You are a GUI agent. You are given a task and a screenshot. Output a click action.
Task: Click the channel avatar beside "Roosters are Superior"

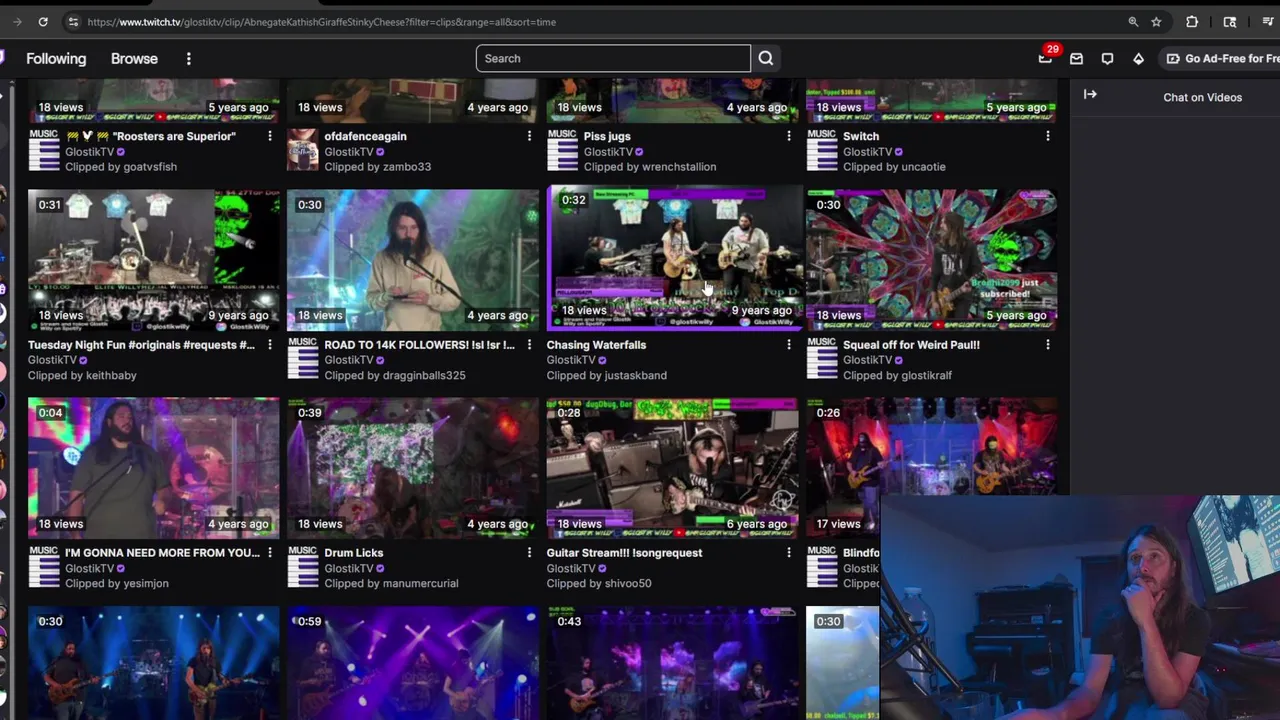(44, 150)
